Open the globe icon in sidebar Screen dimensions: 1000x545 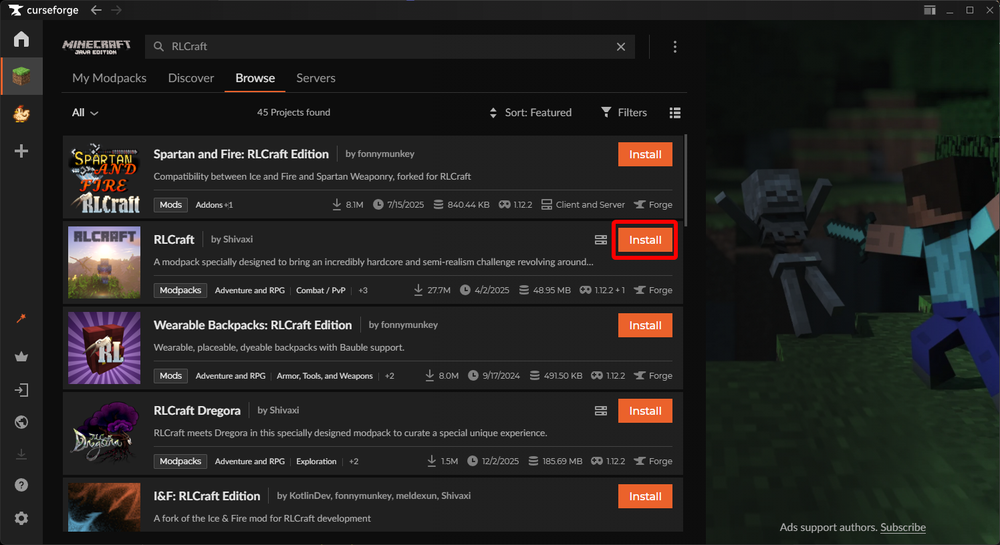click(21, 422)
